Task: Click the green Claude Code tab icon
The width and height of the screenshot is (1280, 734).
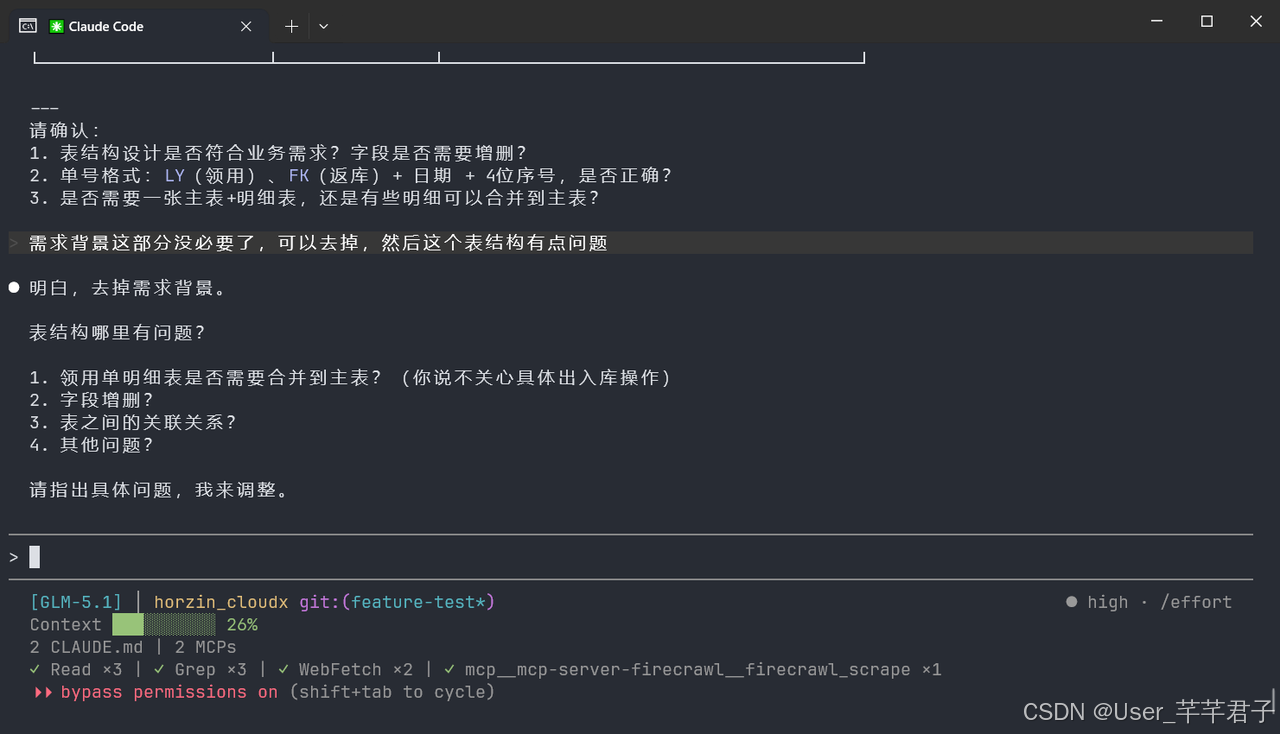Action: tap(57, 27)
